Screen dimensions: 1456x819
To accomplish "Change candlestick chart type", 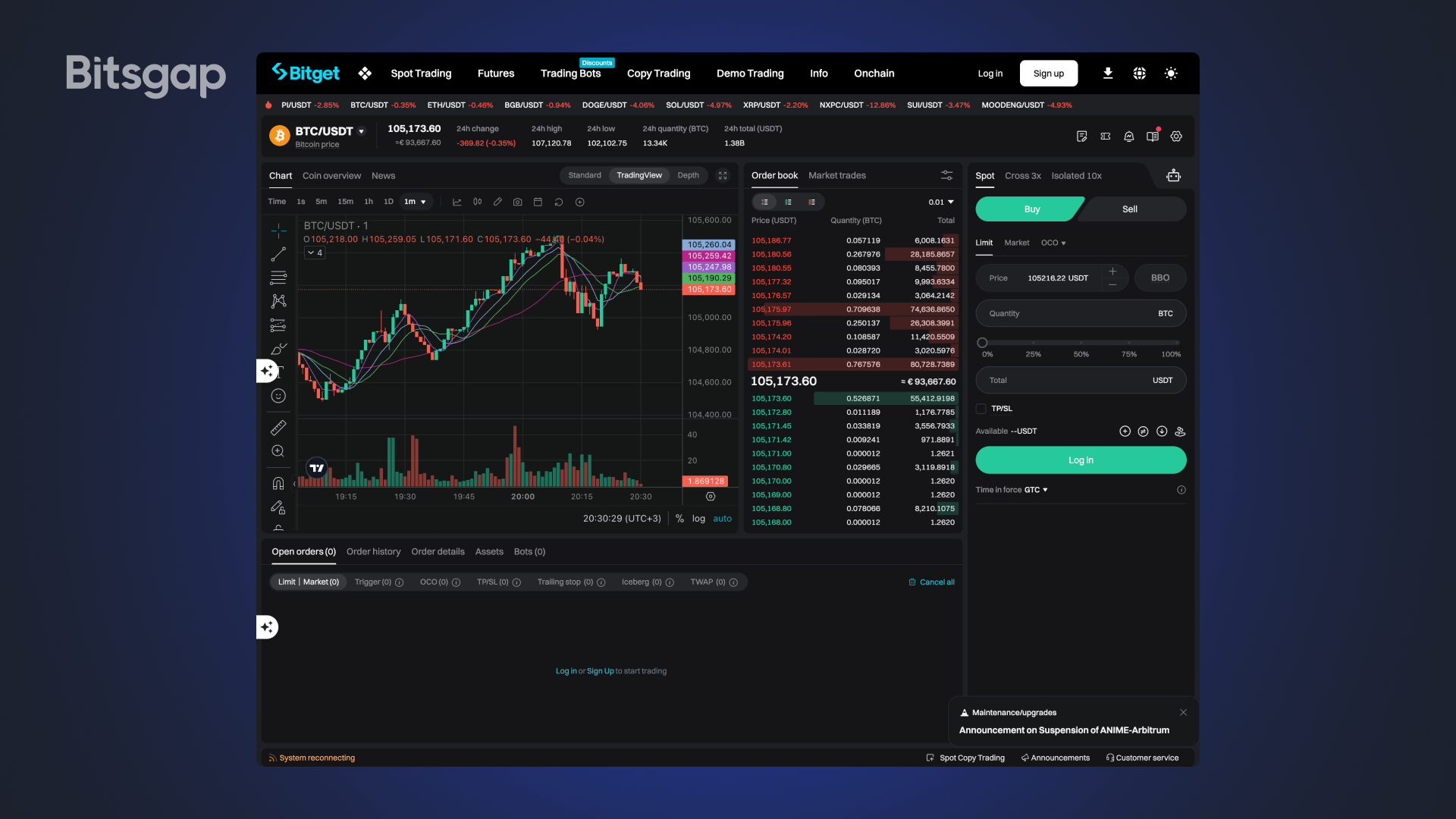I will tap(478, 202).
